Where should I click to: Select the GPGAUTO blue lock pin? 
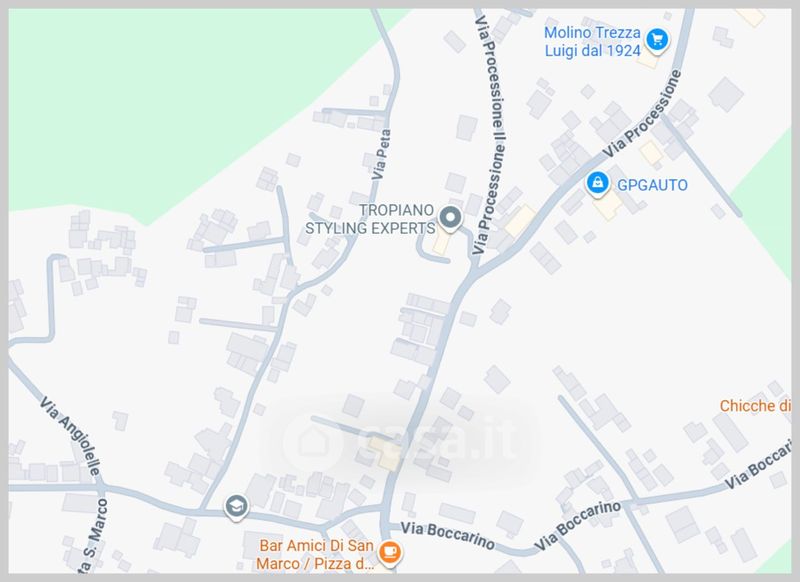tap(597, 183)
